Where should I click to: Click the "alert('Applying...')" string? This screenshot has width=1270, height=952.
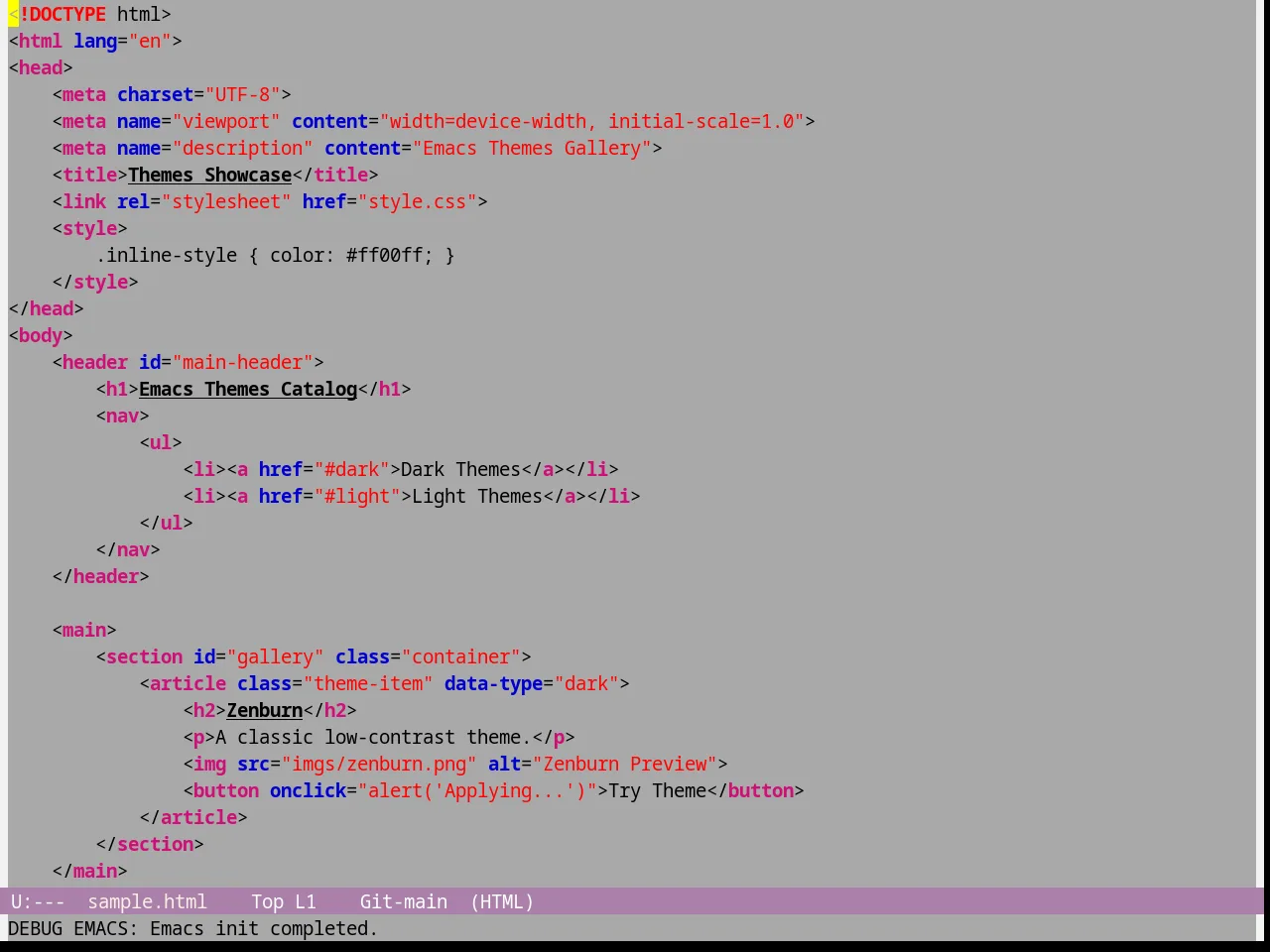click(477, 790)
